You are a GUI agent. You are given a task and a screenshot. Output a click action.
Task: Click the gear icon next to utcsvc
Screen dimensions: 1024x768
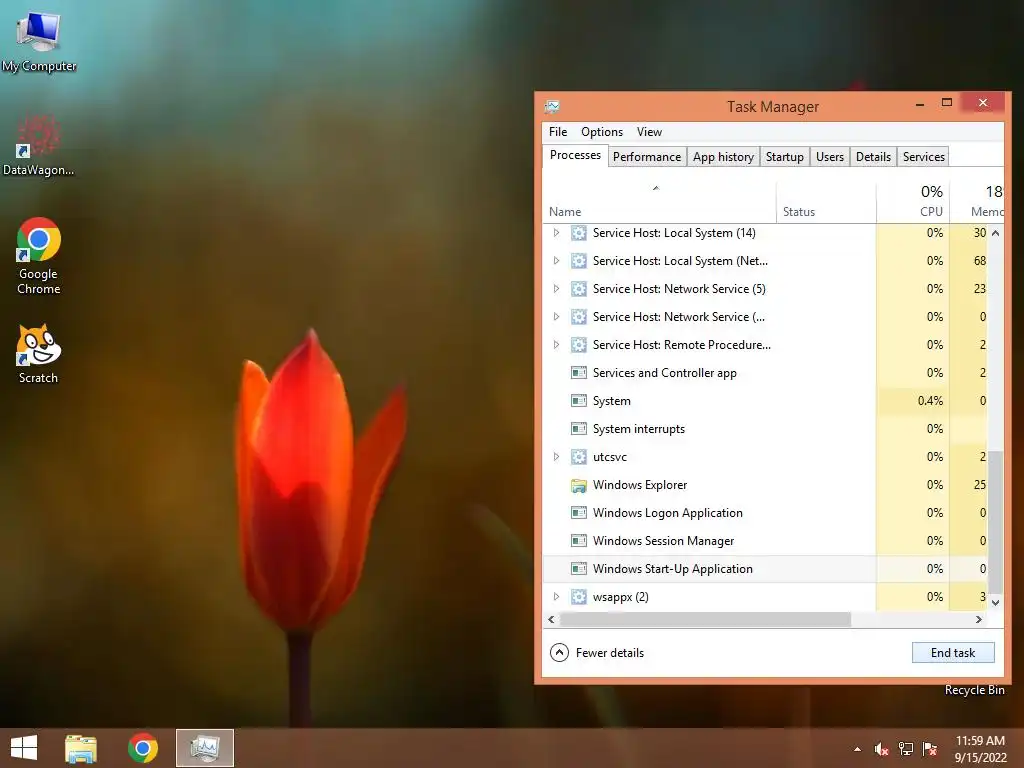pos(579,456)
